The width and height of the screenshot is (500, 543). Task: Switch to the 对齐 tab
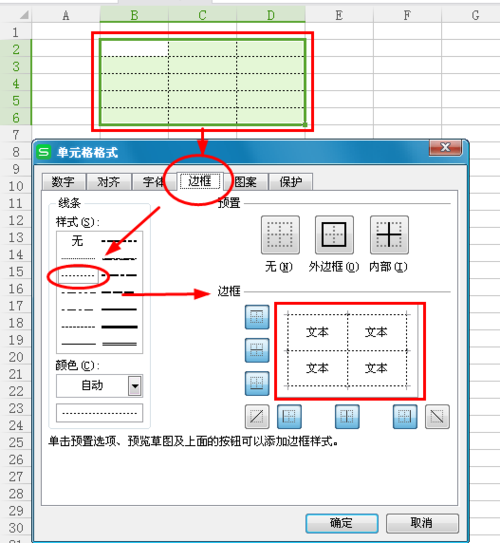[109, 181]
